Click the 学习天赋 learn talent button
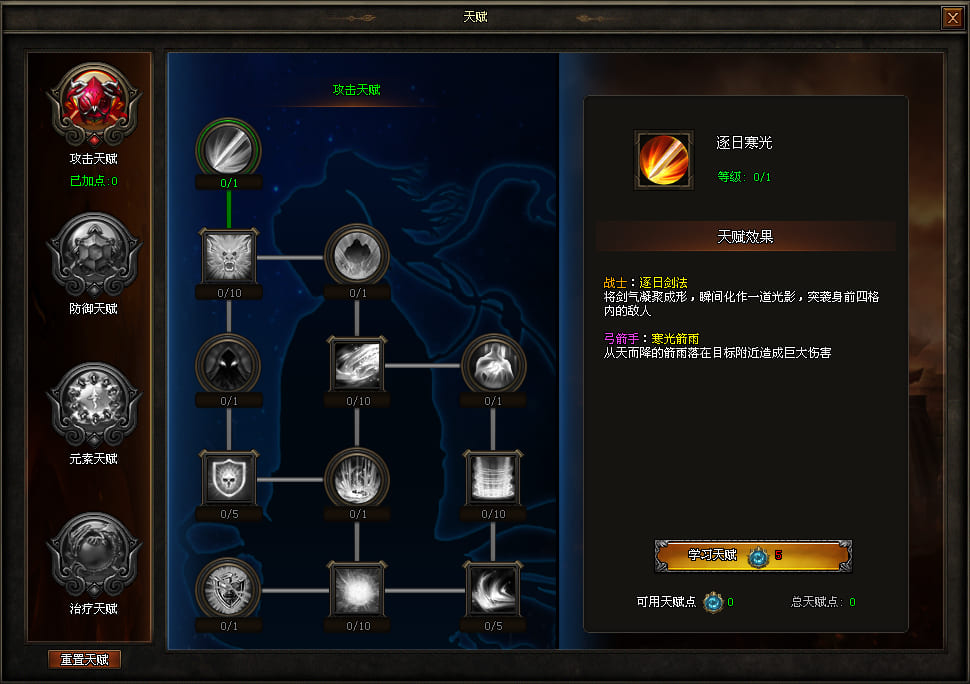 [753, 555]
